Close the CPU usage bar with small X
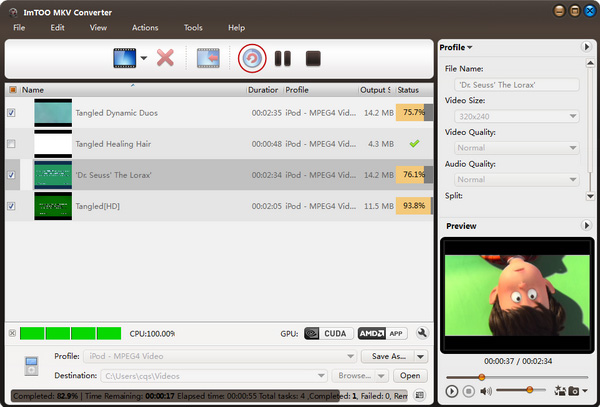Screen dimensions: 600x407 12,333
